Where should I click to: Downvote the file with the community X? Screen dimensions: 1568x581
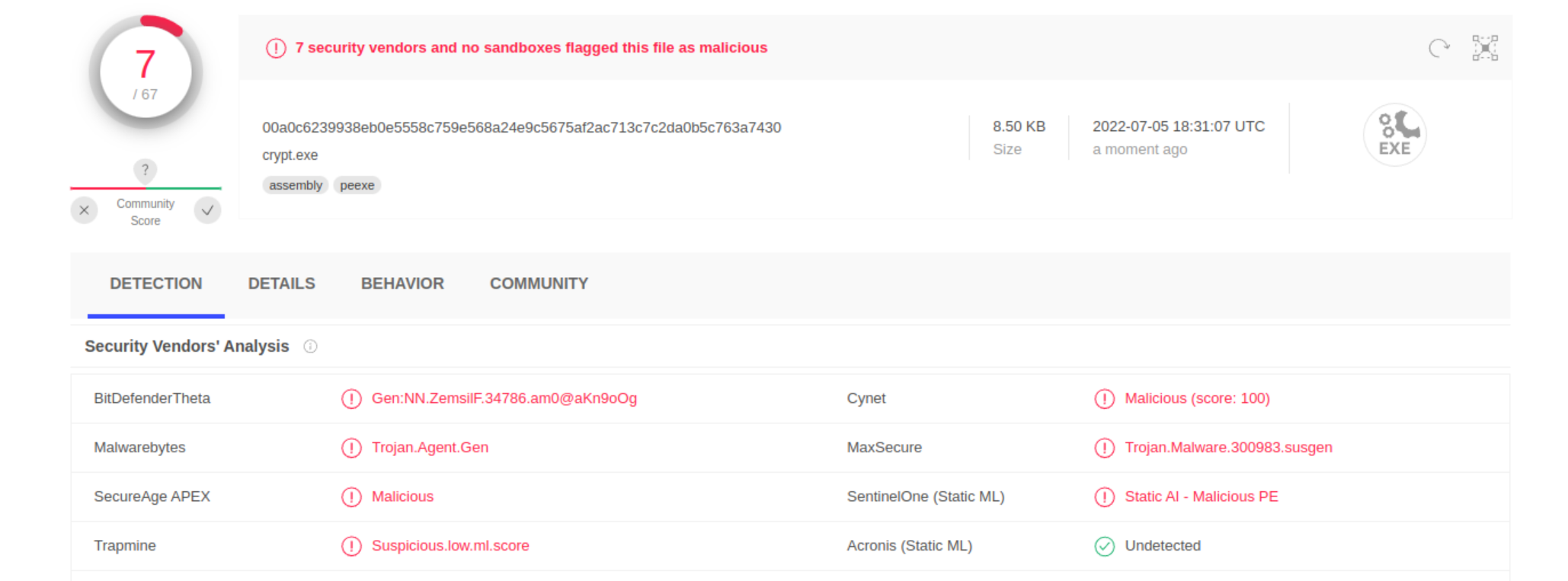[84, 210]
